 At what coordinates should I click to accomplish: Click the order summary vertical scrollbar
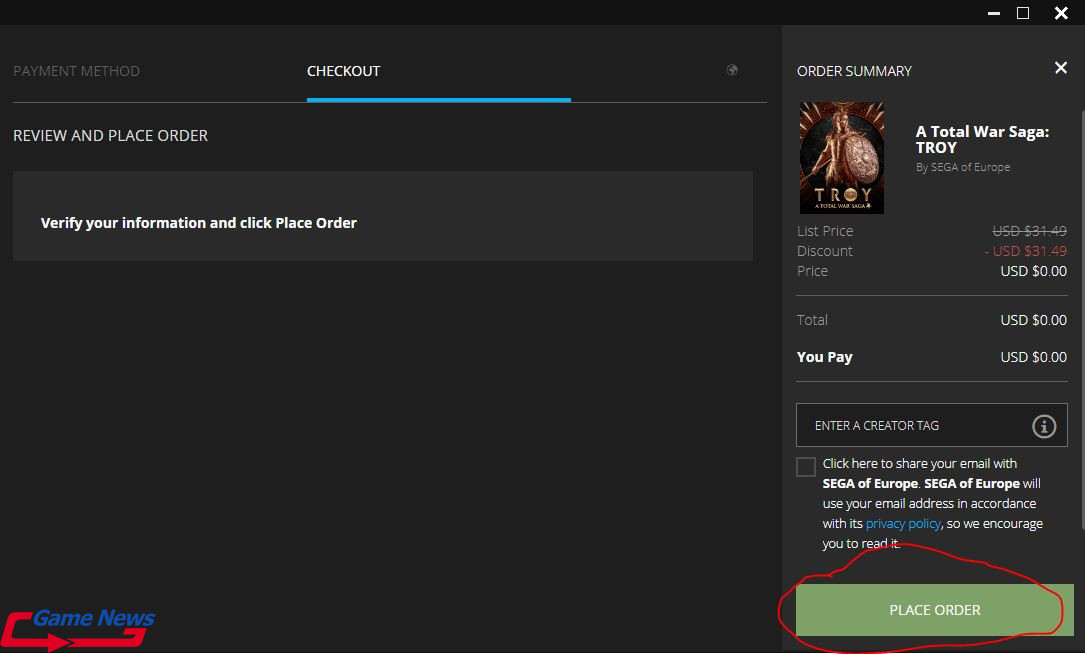(1080, 300)
